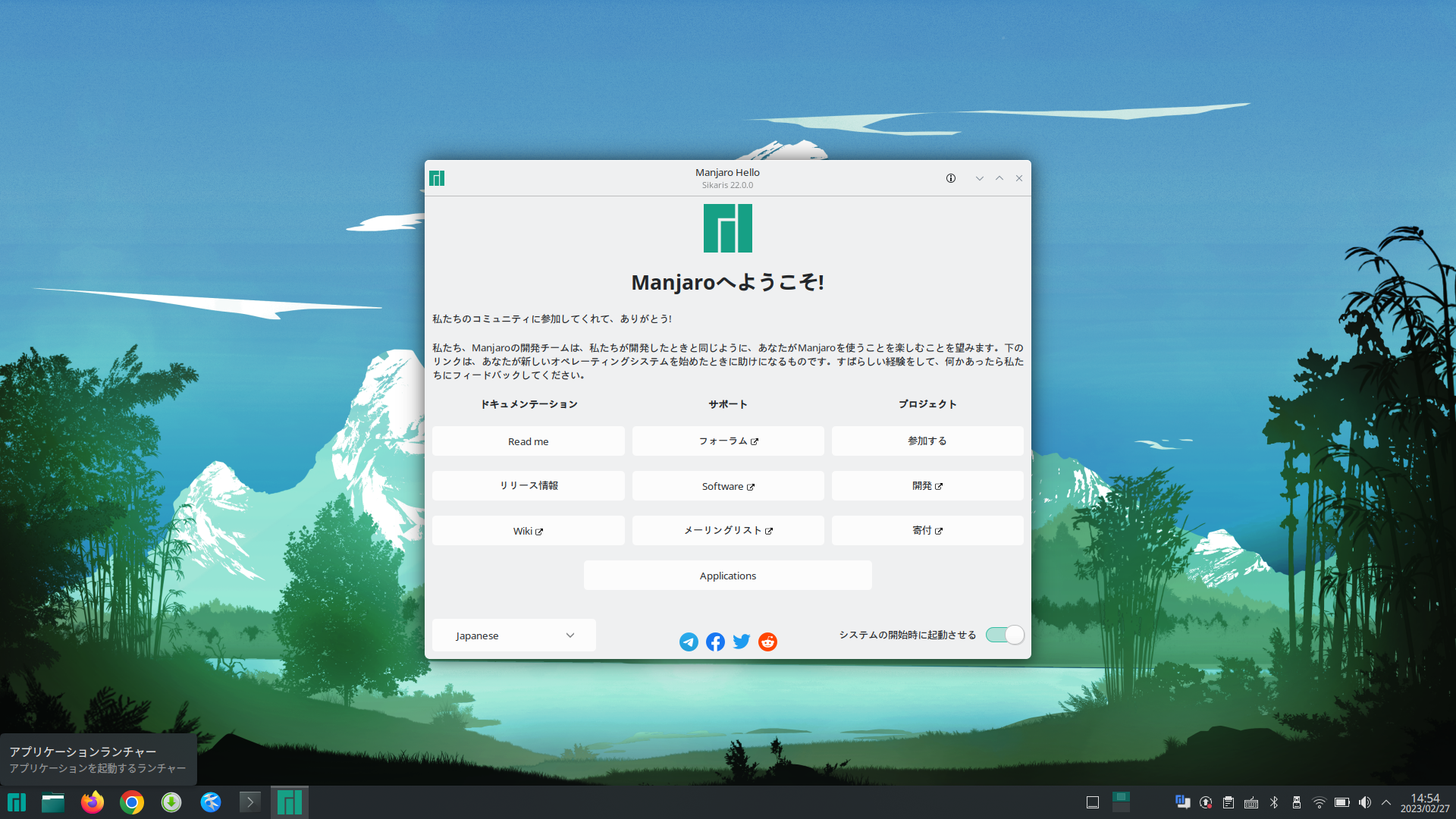Click the clock showing 2023/02/27
Viewport: 1456px width, 819px height.
point(1425,802)
